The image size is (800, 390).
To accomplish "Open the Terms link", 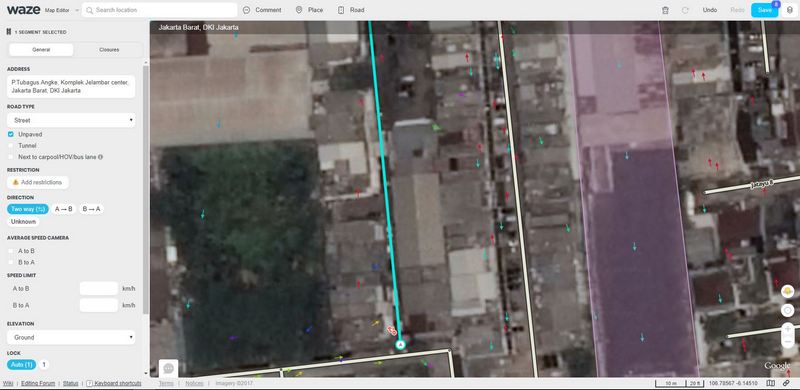I will pos(166,383).
